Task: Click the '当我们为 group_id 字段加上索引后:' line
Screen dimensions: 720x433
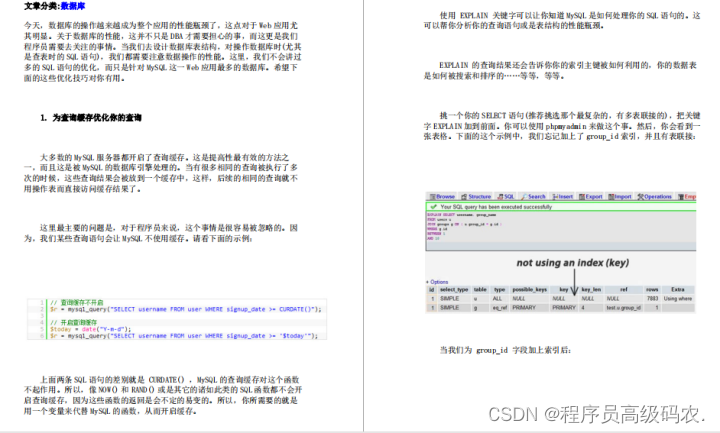Action: tap(505, 350)
